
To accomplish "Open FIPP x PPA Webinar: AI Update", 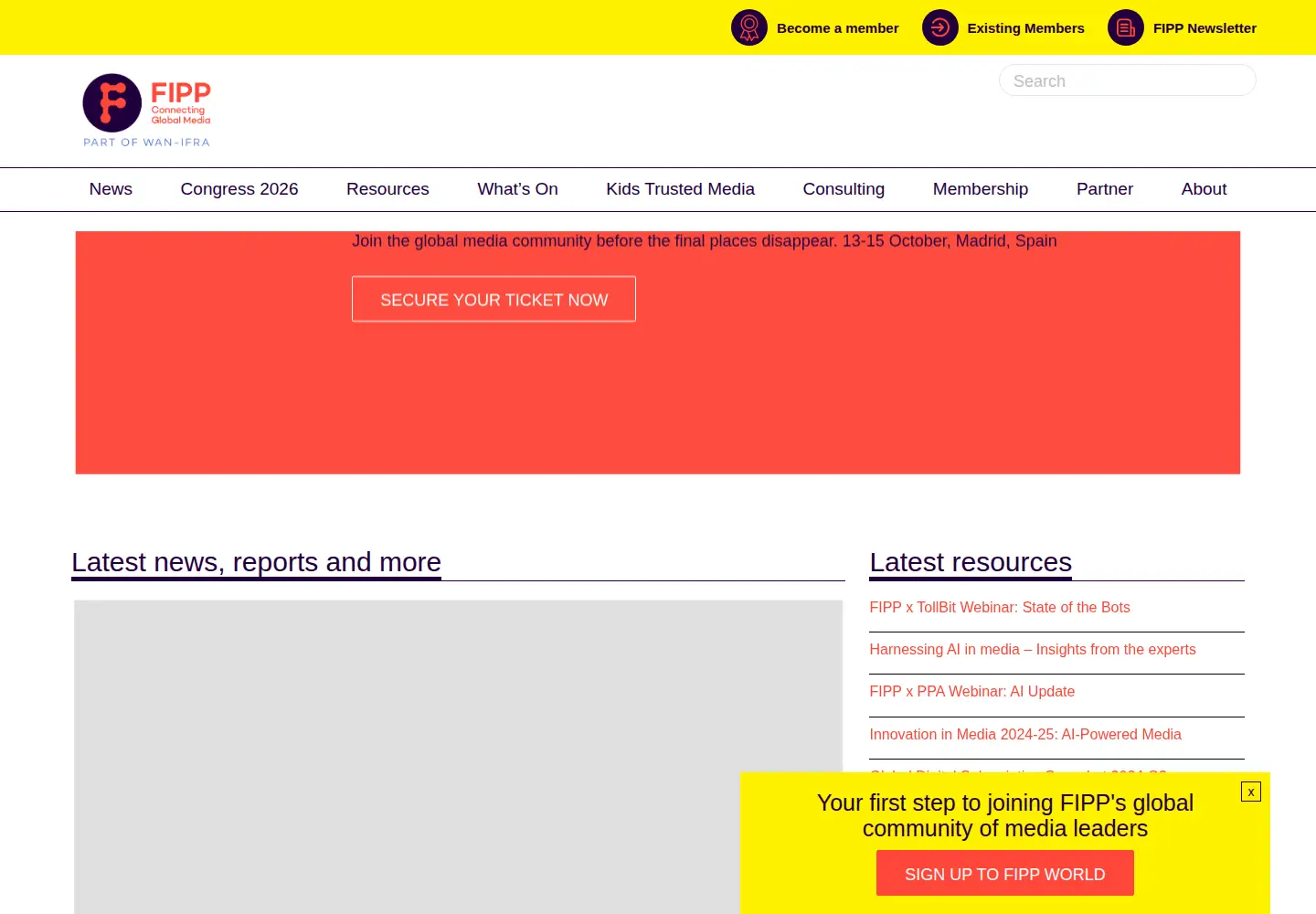I will [x=972, y=692].
